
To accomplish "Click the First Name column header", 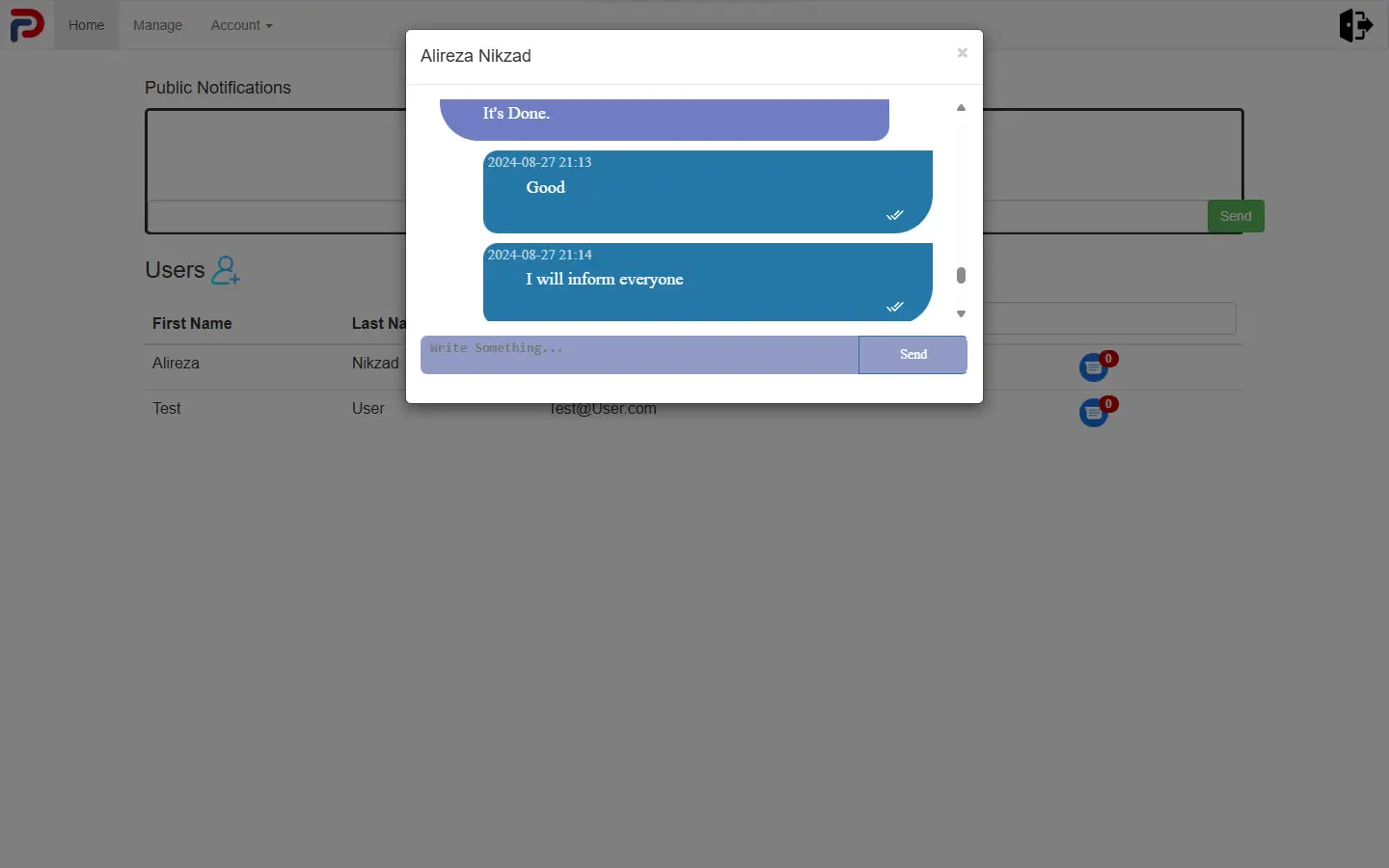I will [192, 323].
